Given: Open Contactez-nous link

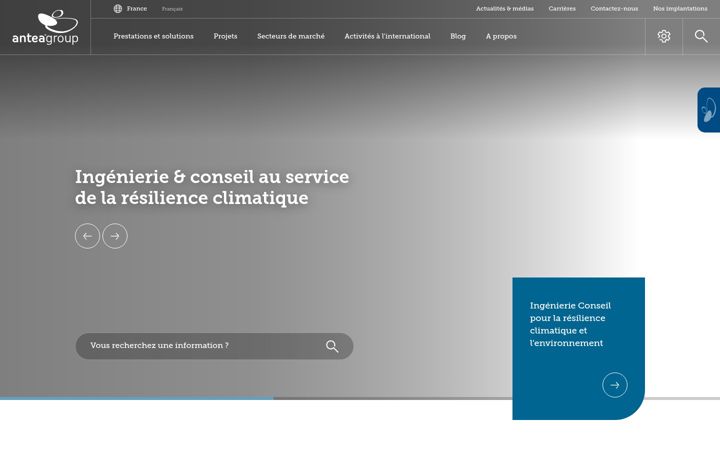Looking at the screenshot, I should (614, 9).
